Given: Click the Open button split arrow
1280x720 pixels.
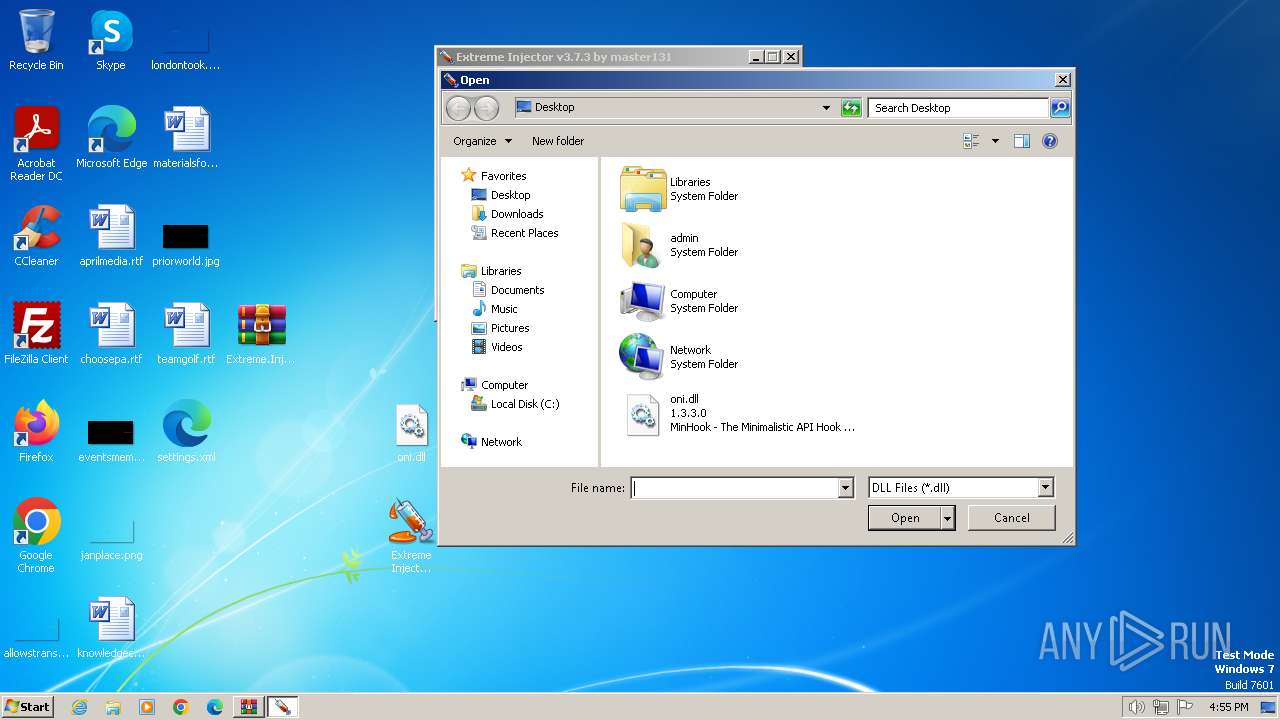Looking at the screenshot, I should 948,518.
